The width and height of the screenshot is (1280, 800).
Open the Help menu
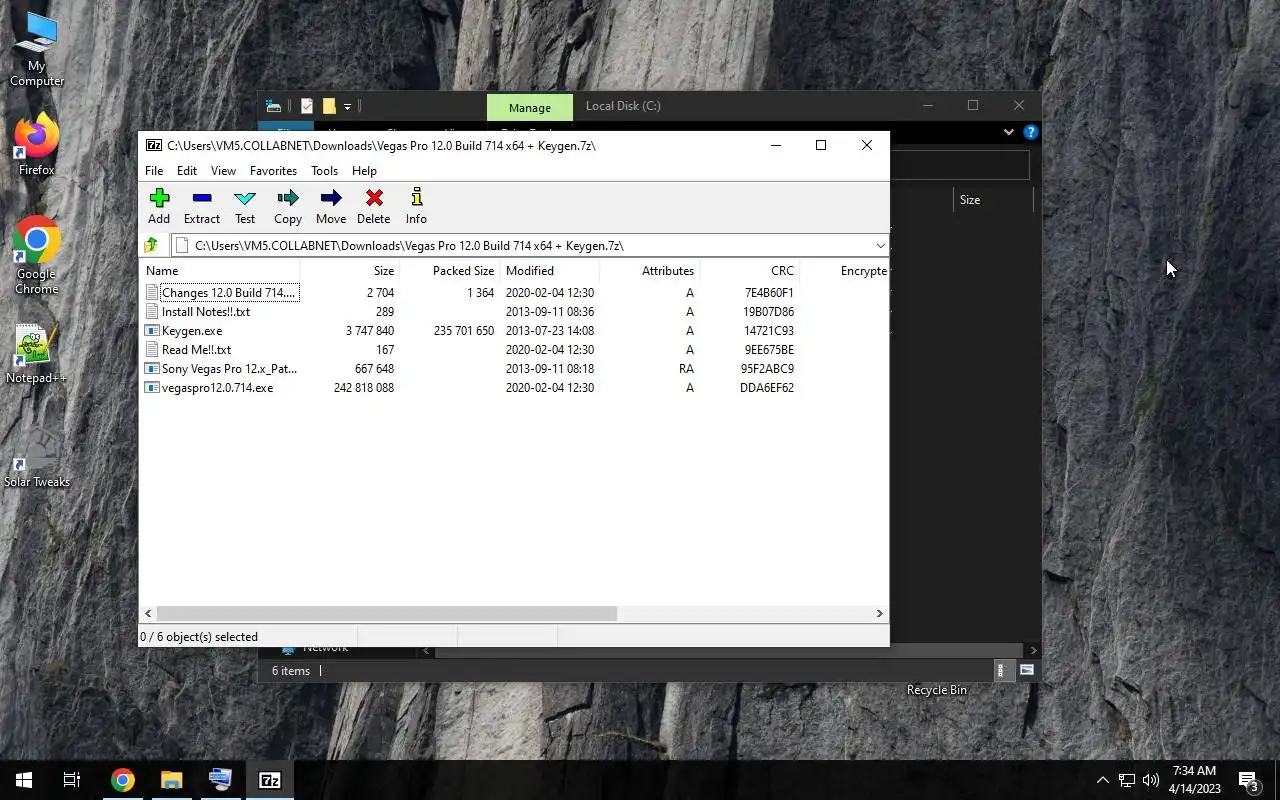[364, 171]
